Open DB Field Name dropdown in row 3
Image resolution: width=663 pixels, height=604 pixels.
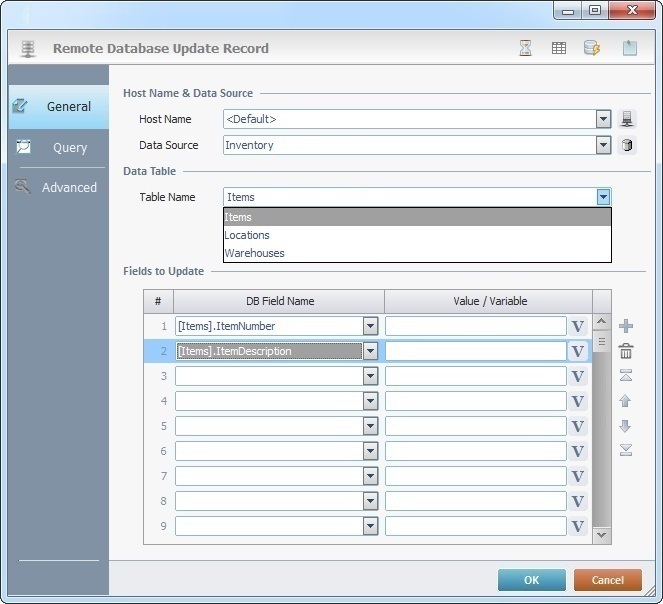pos(370,376)
